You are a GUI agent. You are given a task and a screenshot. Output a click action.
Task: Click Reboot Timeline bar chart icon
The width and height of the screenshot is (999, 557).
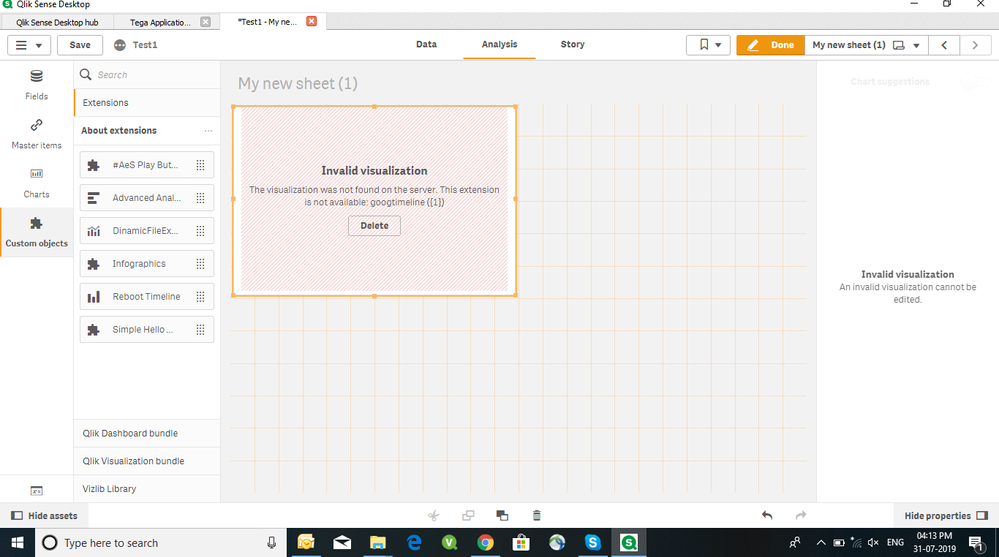pyautogui.click(x=94, y=297)
